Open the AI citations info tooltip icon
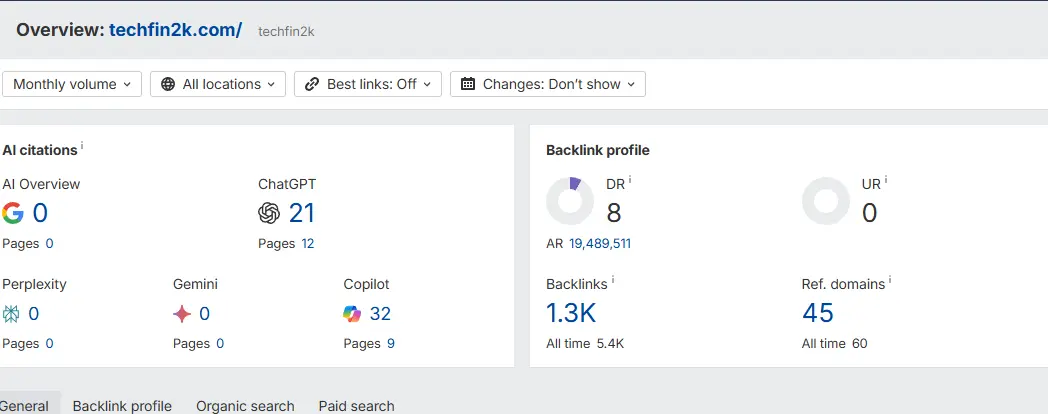The height and width of the screenshot is (414, 1048). point(82,146)
